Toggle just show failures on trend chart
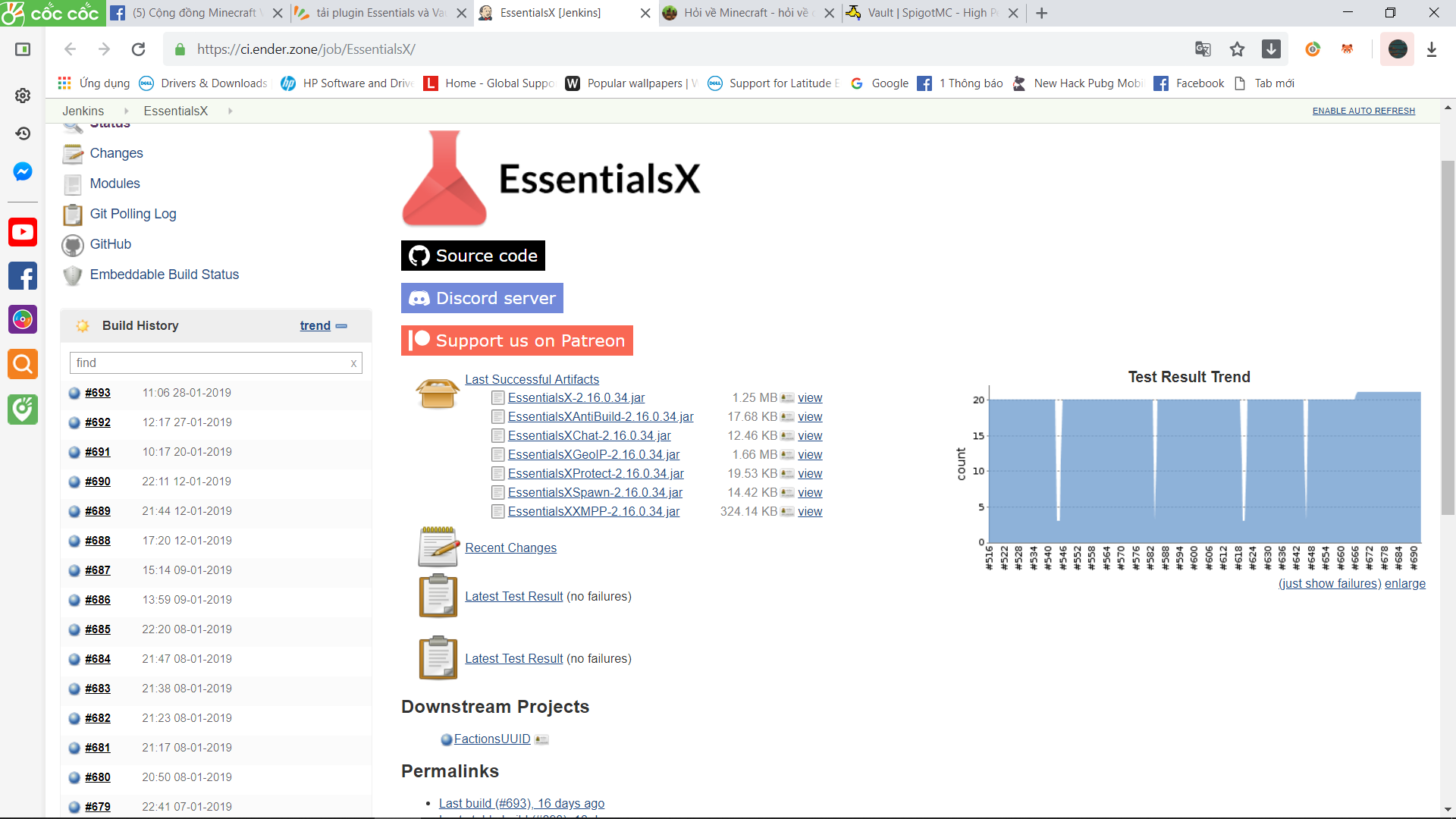Screen dimensions: 1456x819 (1329, 583)
